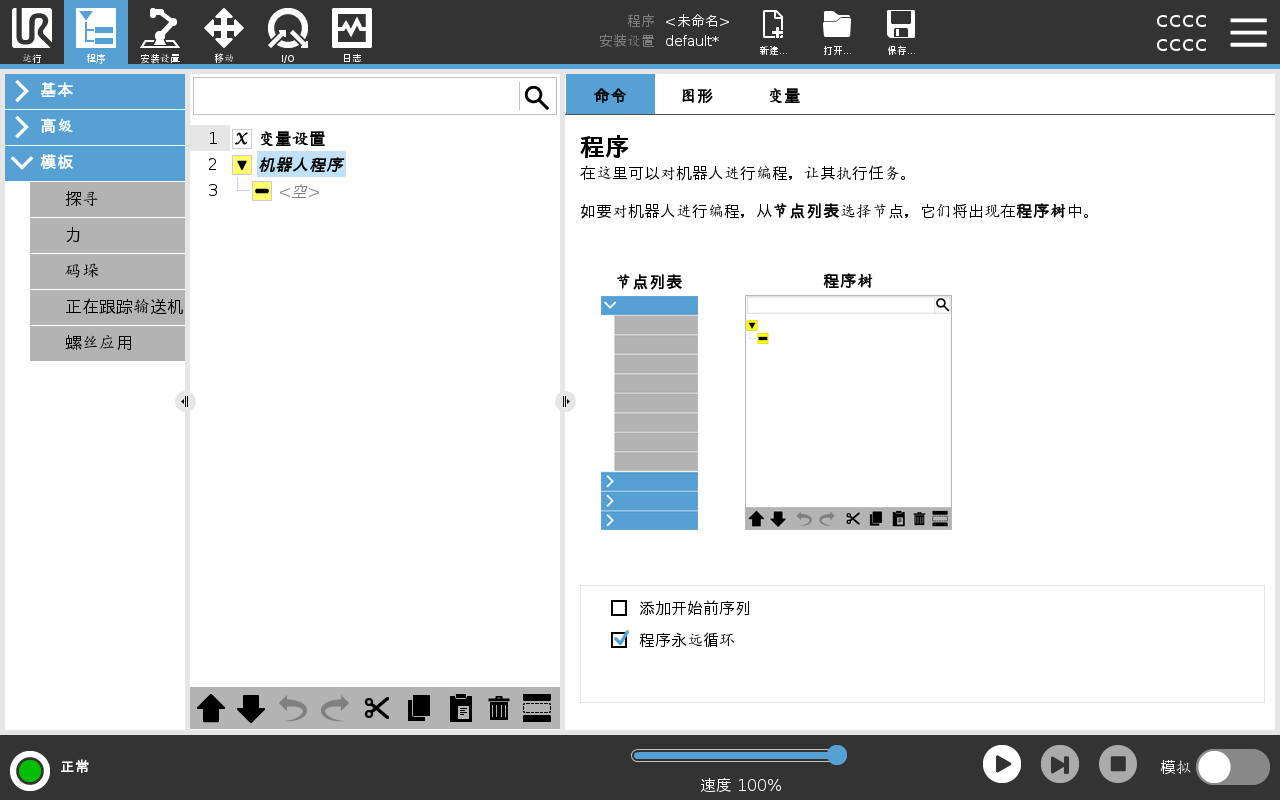Viewport: 1280px width, 800px height.
Task: Switch to the 图形 tab
Action: (697, 96)
